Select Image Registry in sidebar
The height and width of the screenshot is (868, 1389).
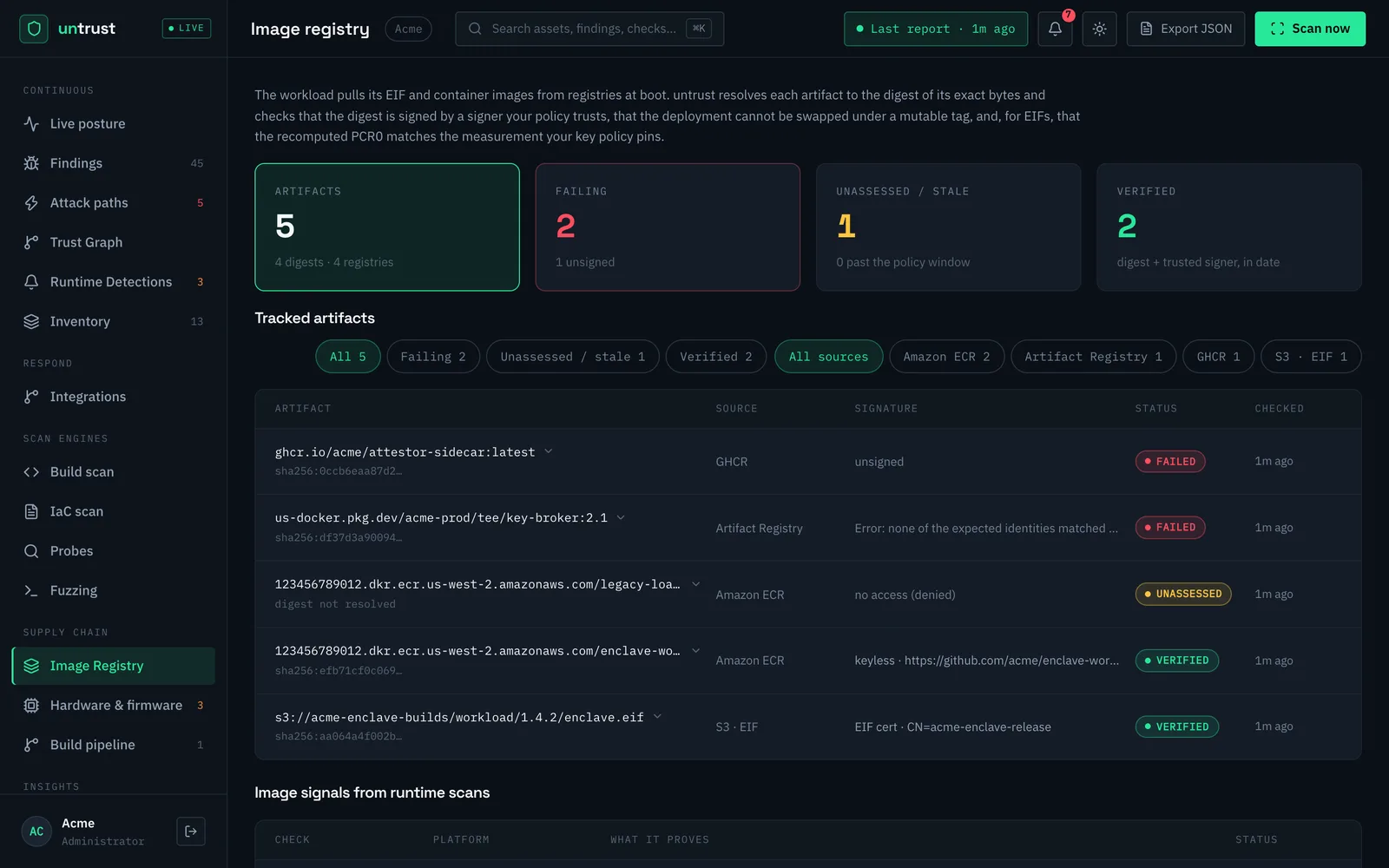tap(114, 666)
